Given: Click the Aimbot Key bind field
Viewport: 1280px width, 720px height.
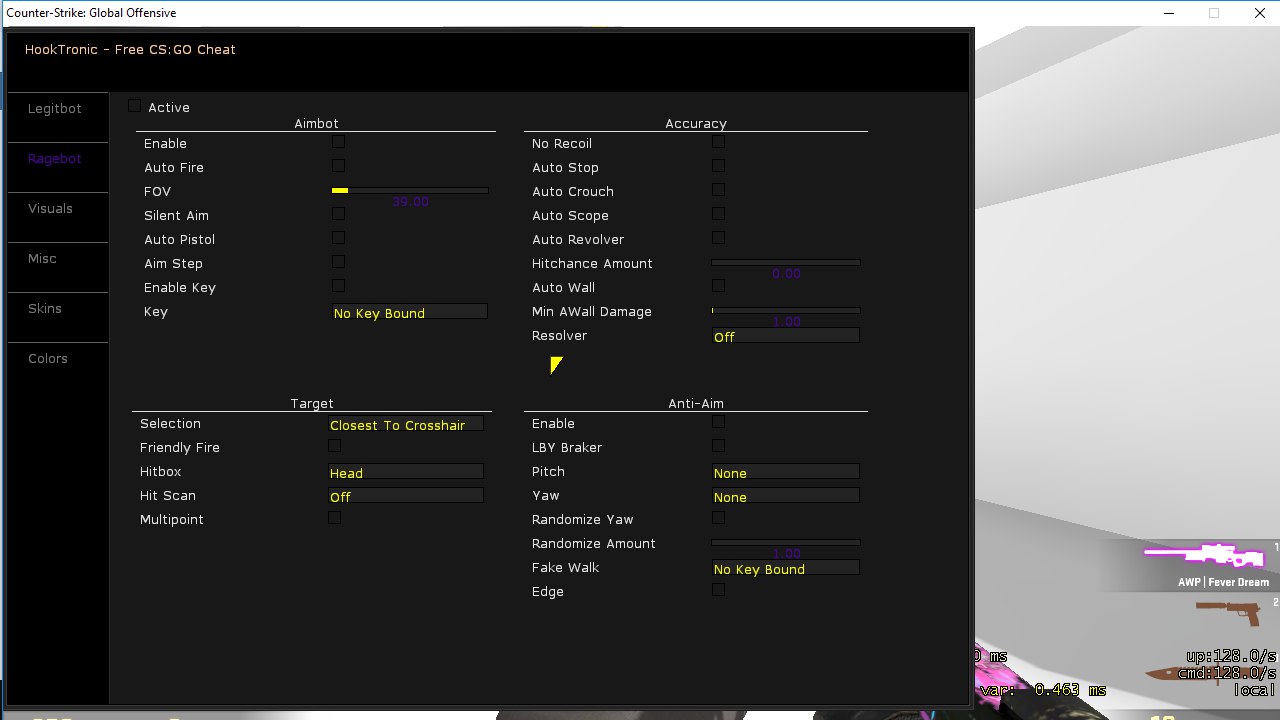Looking at the screenshot, I should [410, 312].
